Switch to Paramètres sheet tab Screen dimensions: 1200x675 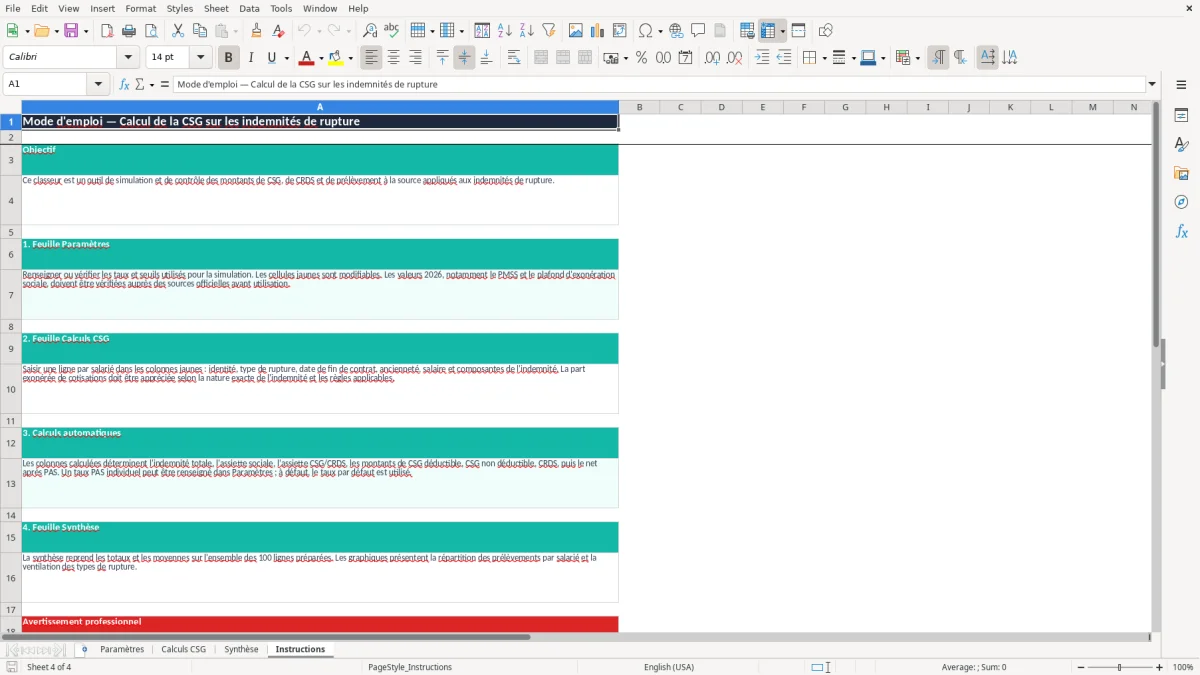[122, 649]
